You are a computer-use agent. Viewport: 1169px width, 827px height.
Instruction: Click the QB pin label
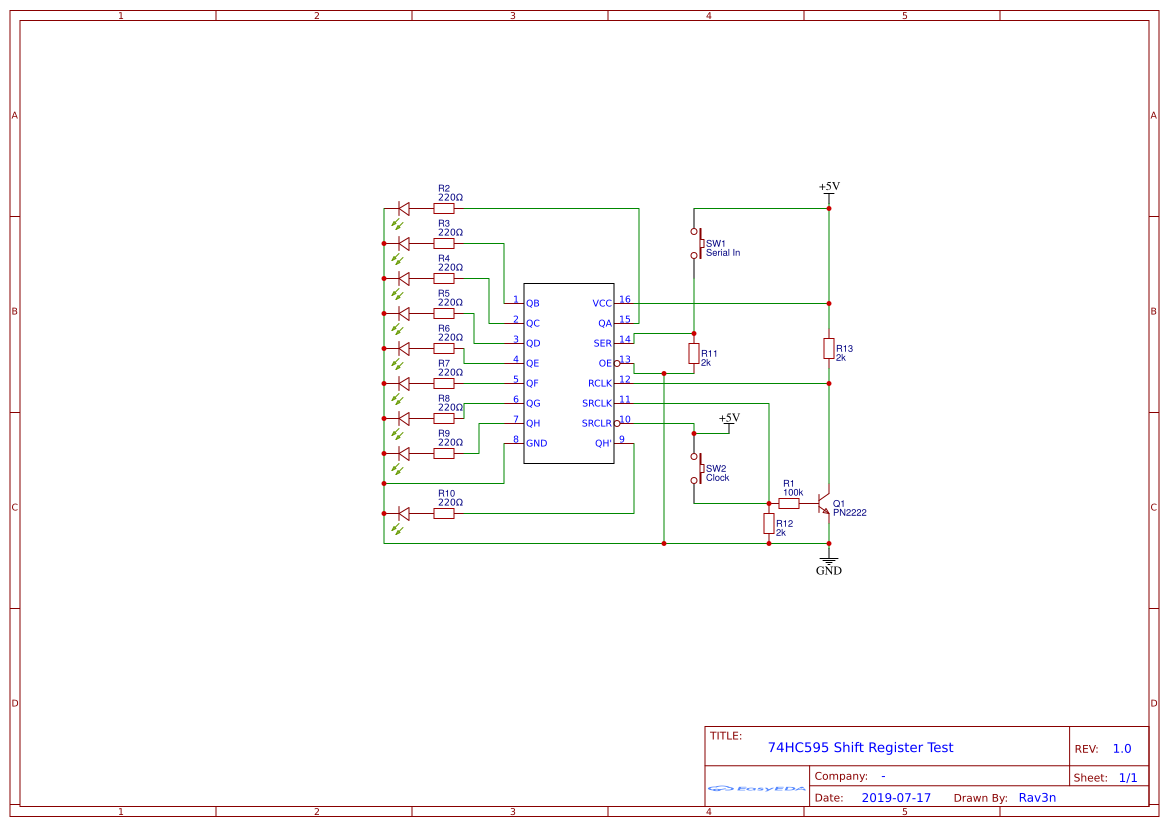(532, 304)
